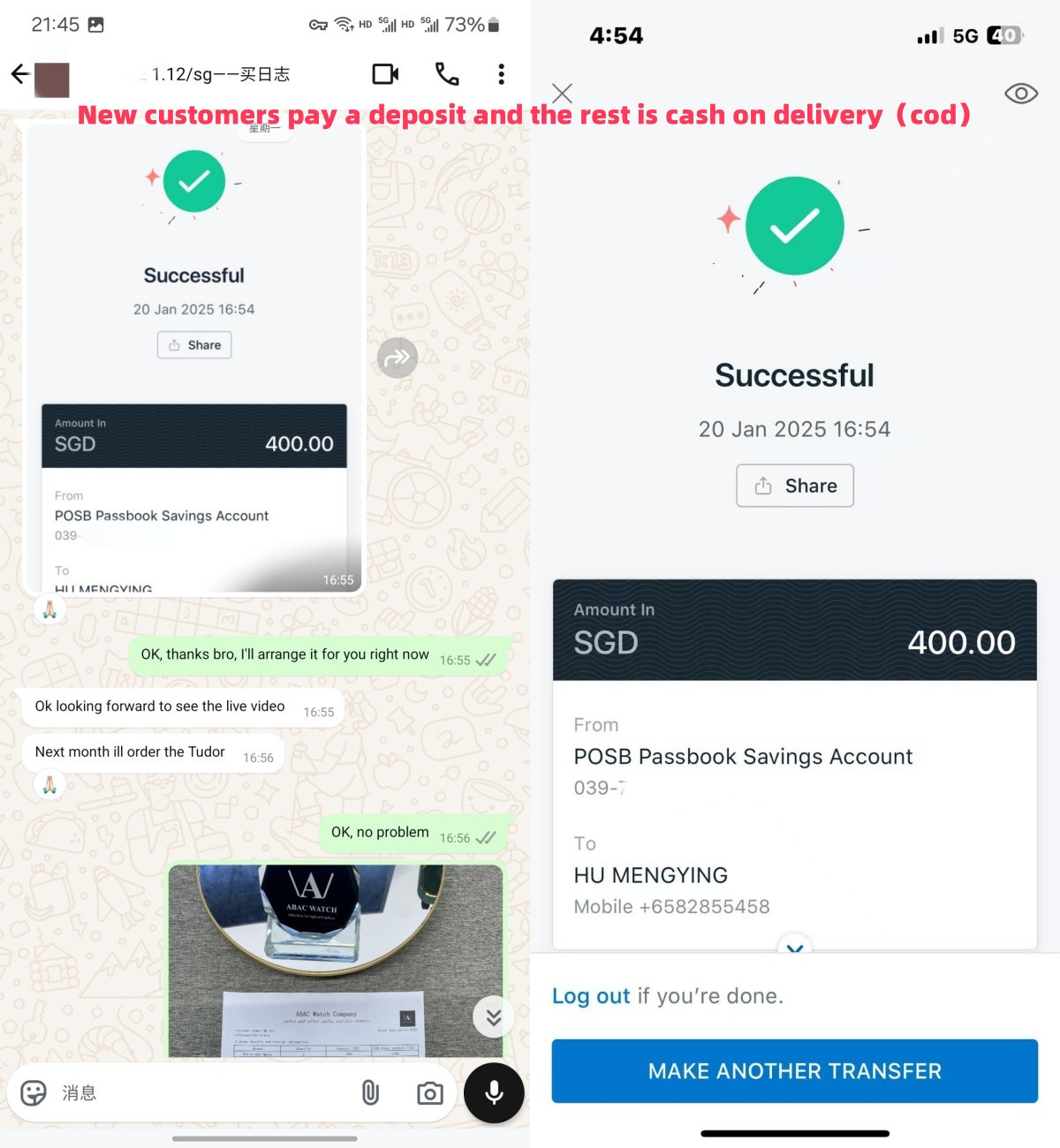Open the Successful payment screenshot in chat
Viewport: 1060px width, 1148px height.
coord(194,358)
